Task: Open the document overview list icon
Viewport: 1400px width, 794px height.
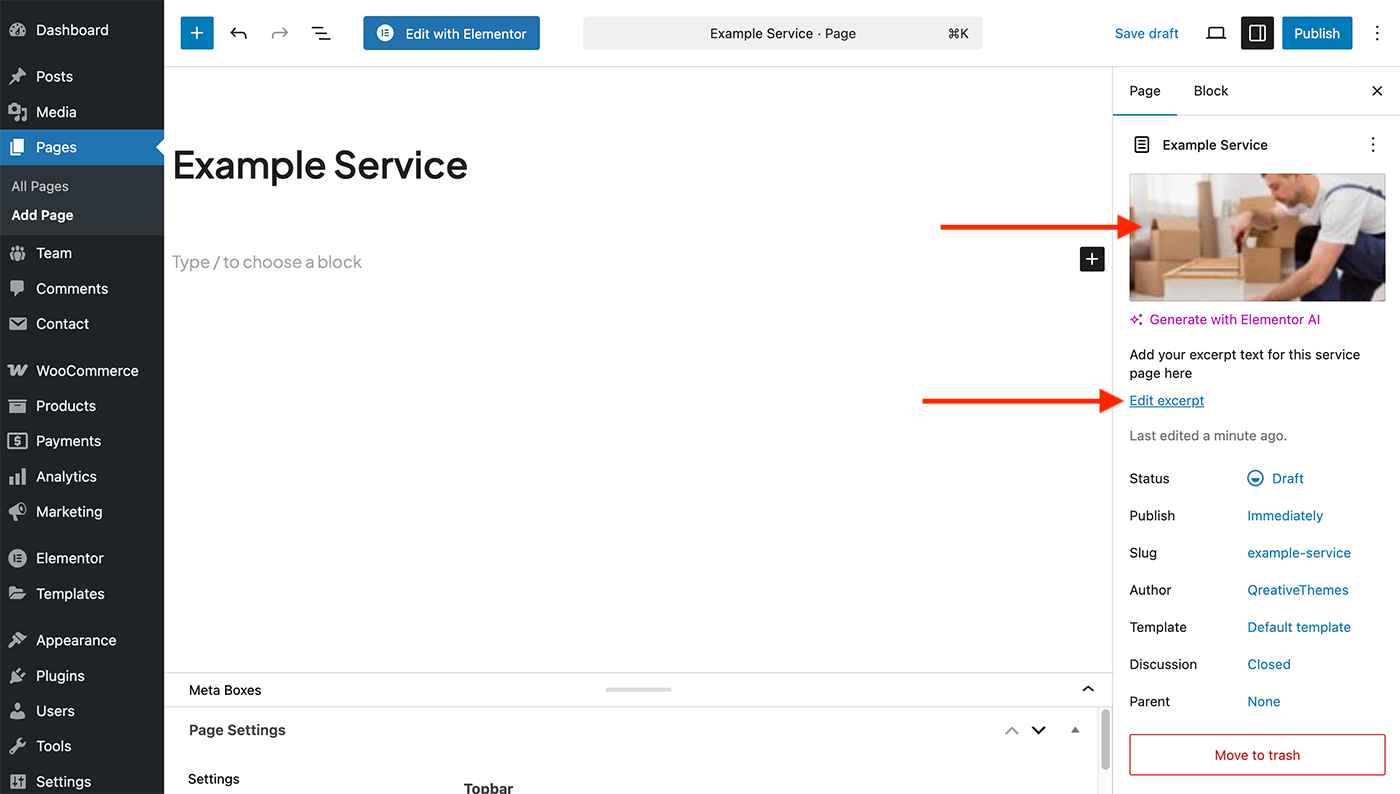Action: 321,33
